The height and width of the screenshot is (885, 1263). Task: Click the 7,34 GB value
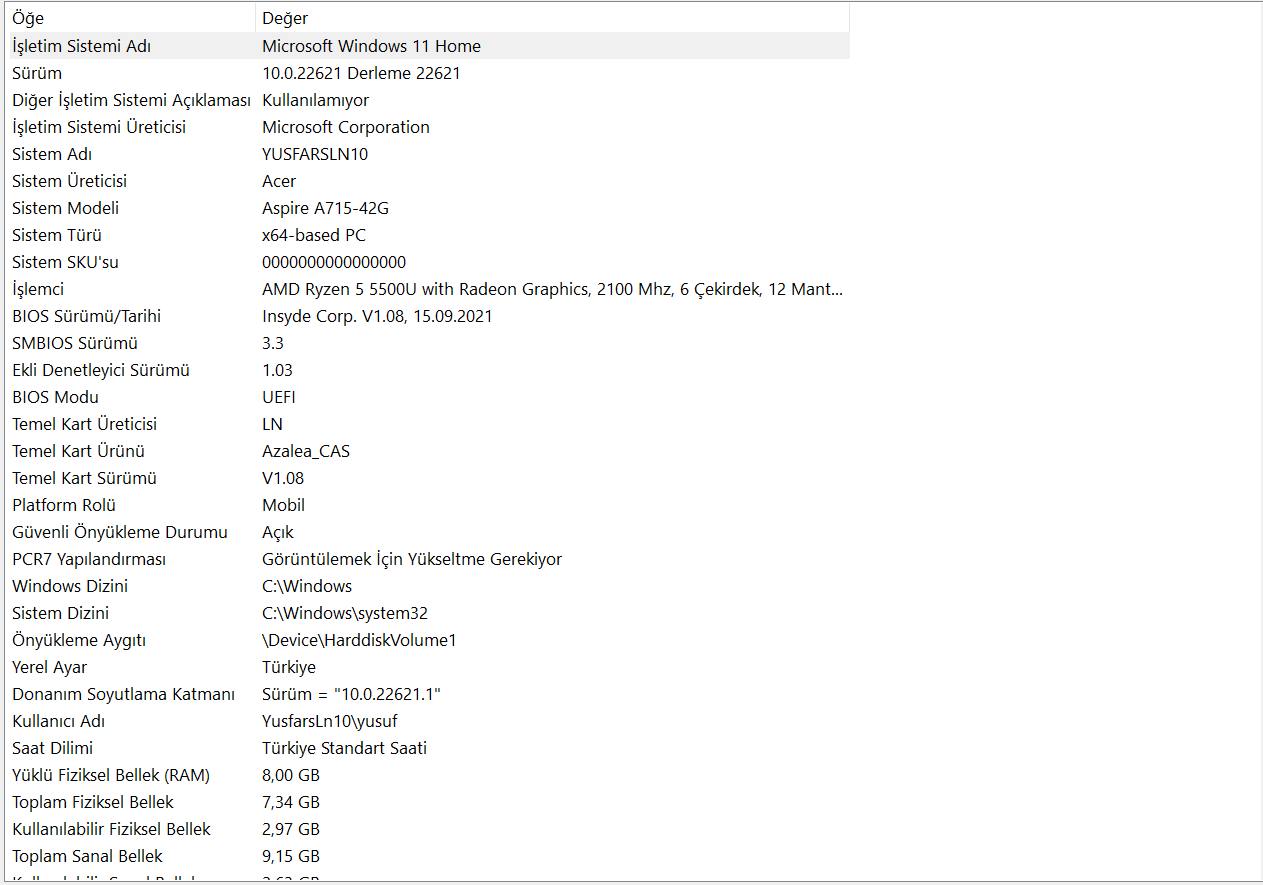(x=291, y=802)
